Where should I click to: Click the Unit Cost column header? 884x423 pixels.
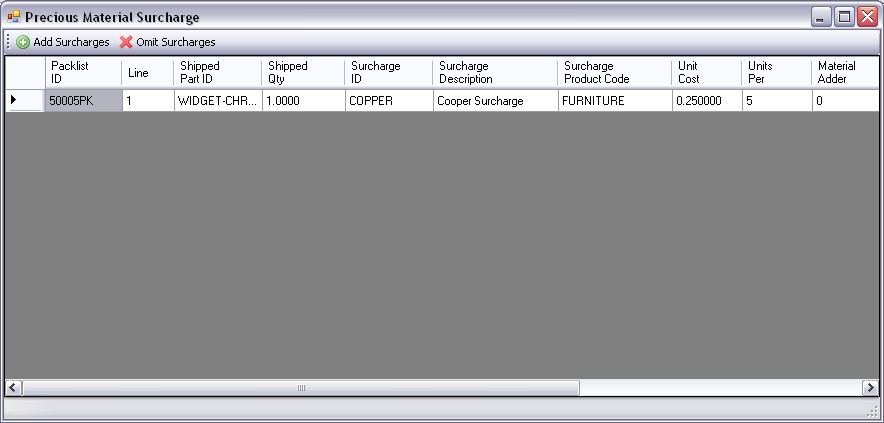(x=707, y=72)
